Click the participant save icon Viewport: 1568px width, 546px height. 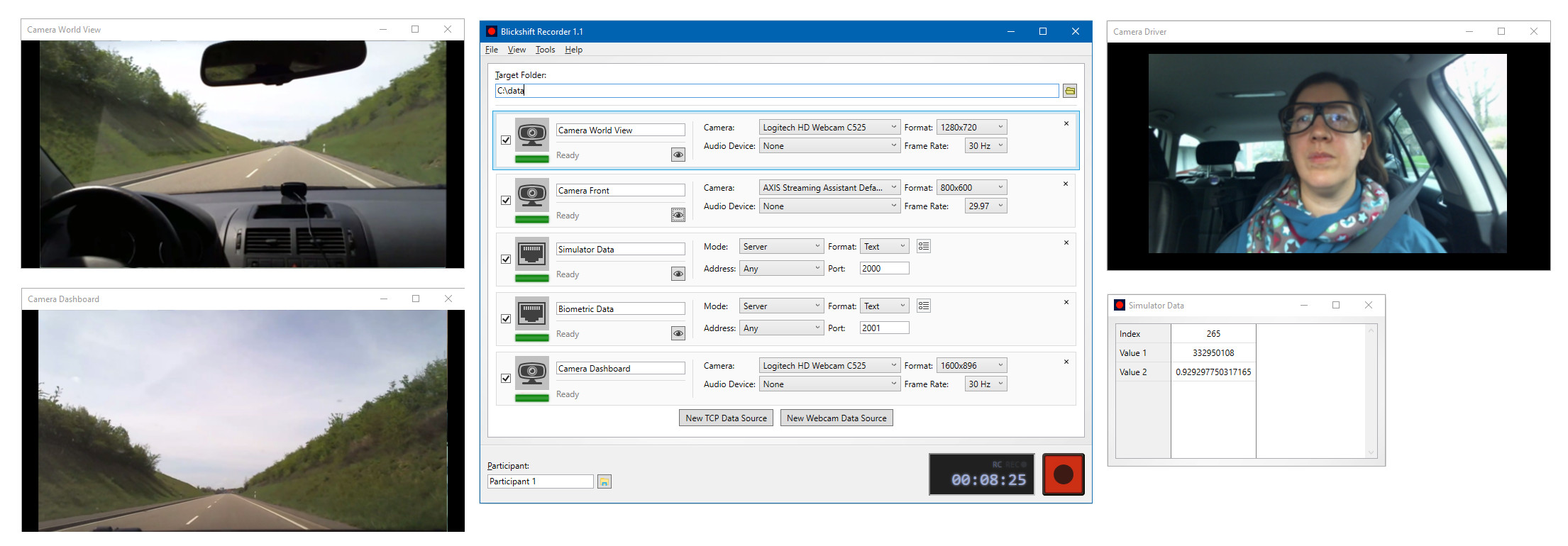pos(604,482)
